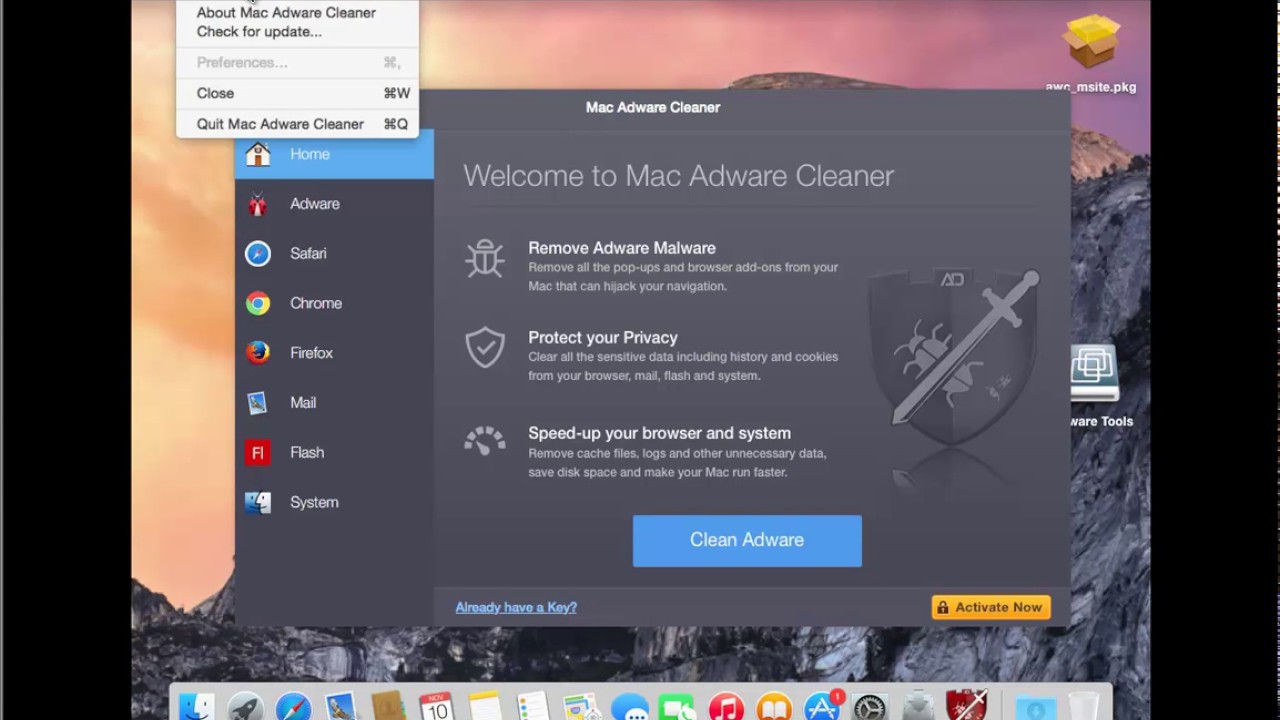Click the Clean Adware button
The image size is (1280, 720).
[747, 541]
